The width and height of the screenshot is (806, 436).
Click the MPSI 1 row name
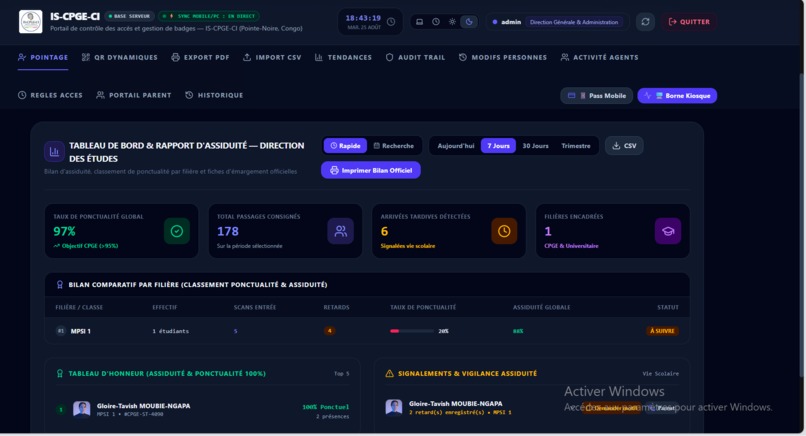pos(81,331)
